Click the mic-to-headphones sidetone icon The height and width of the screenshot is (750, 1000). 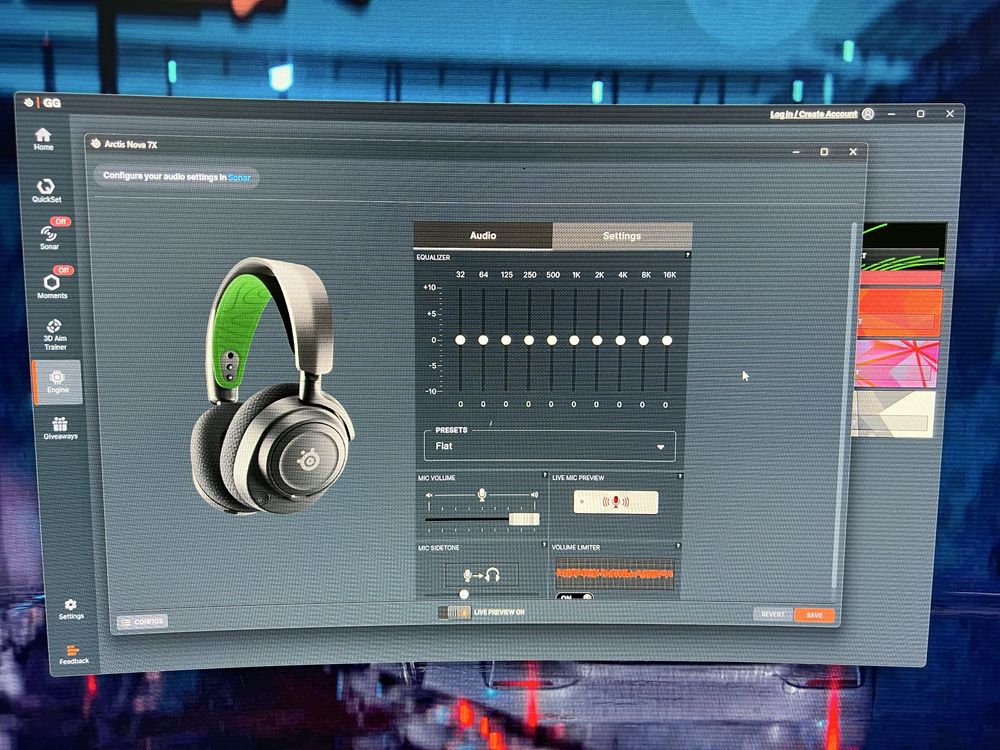point(482,575)
